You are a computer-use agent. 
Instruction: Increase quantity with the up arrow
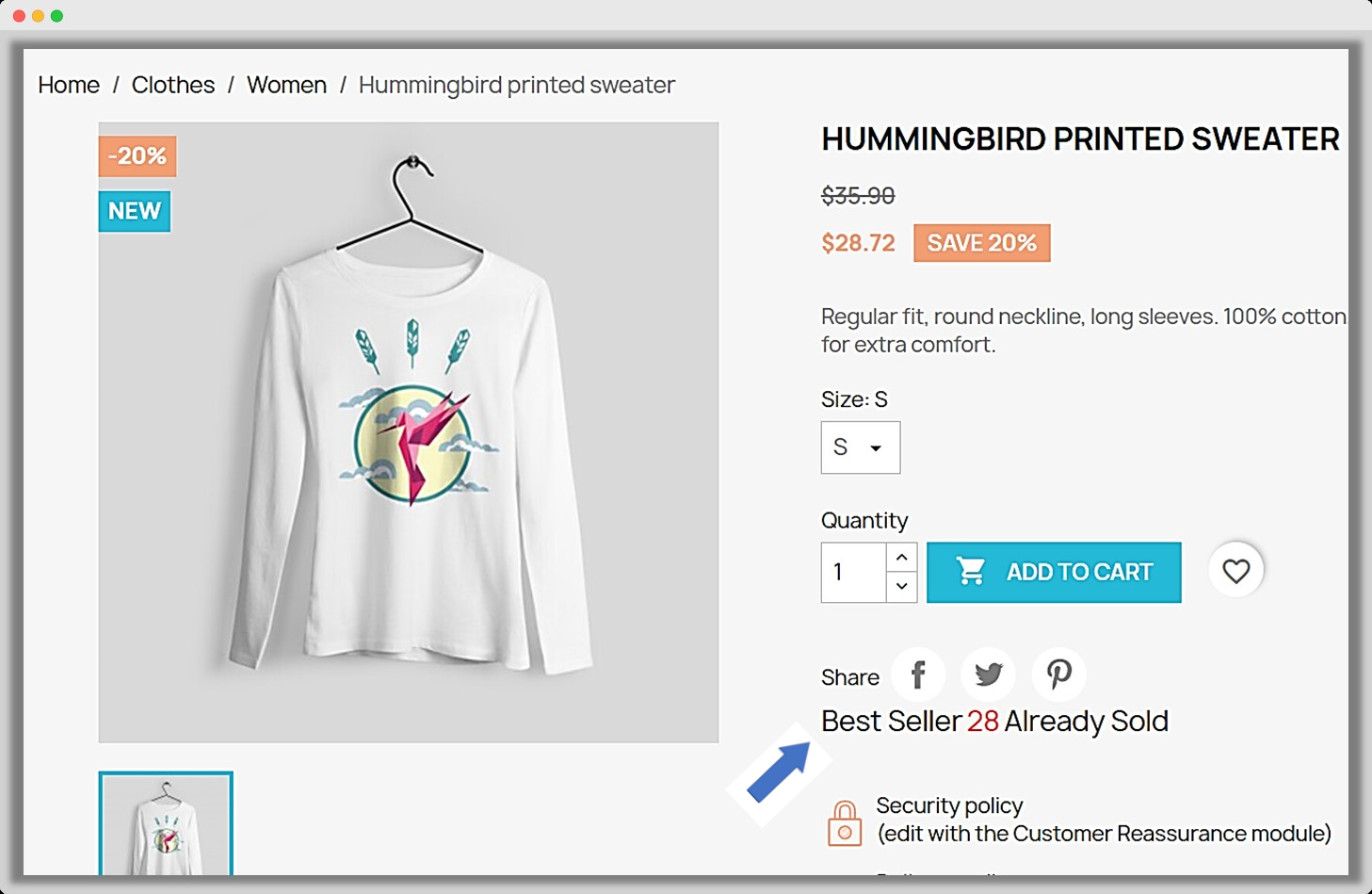(x=901, y=557)
